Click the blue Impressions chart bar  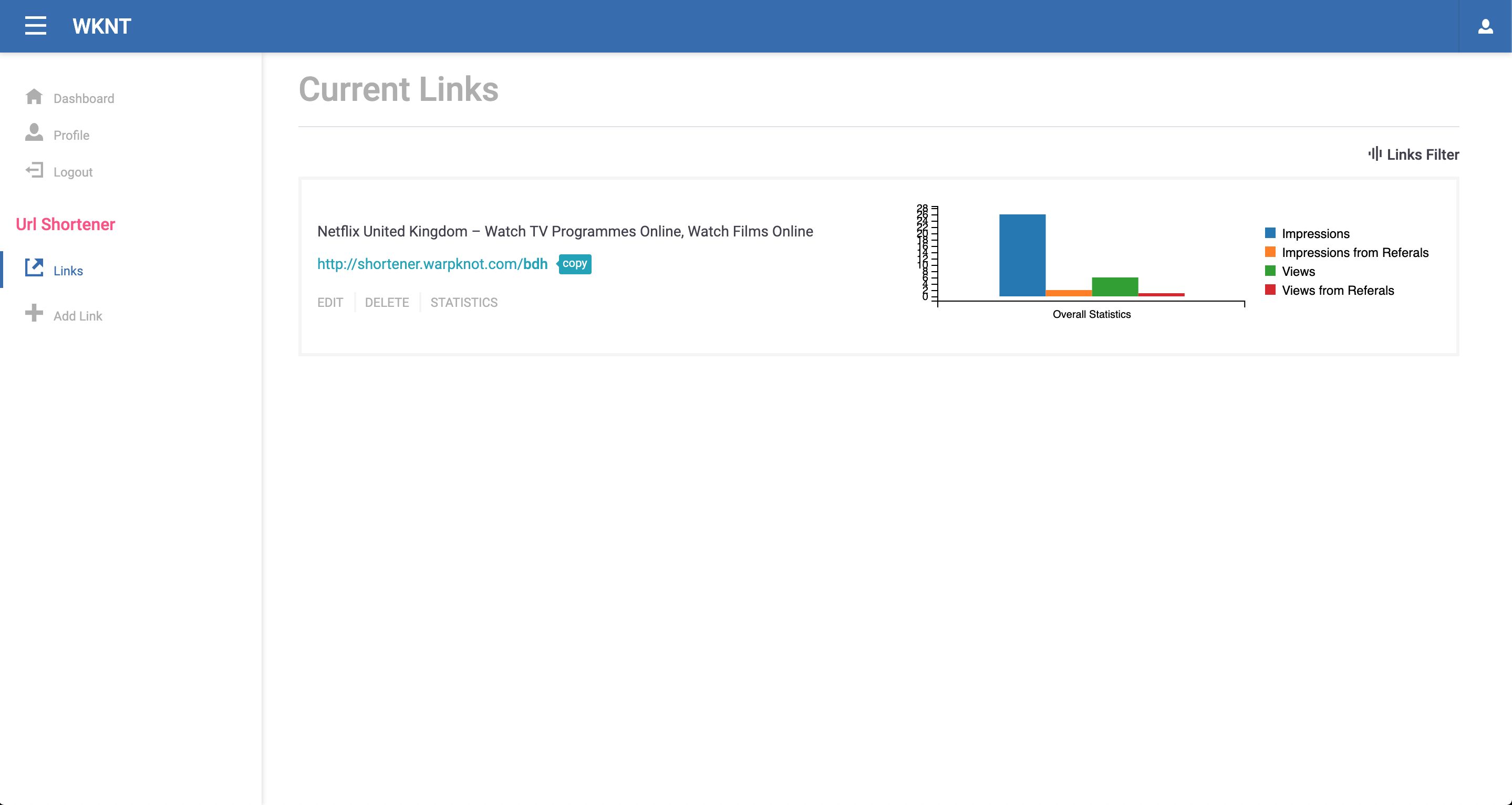(1022, 255)
